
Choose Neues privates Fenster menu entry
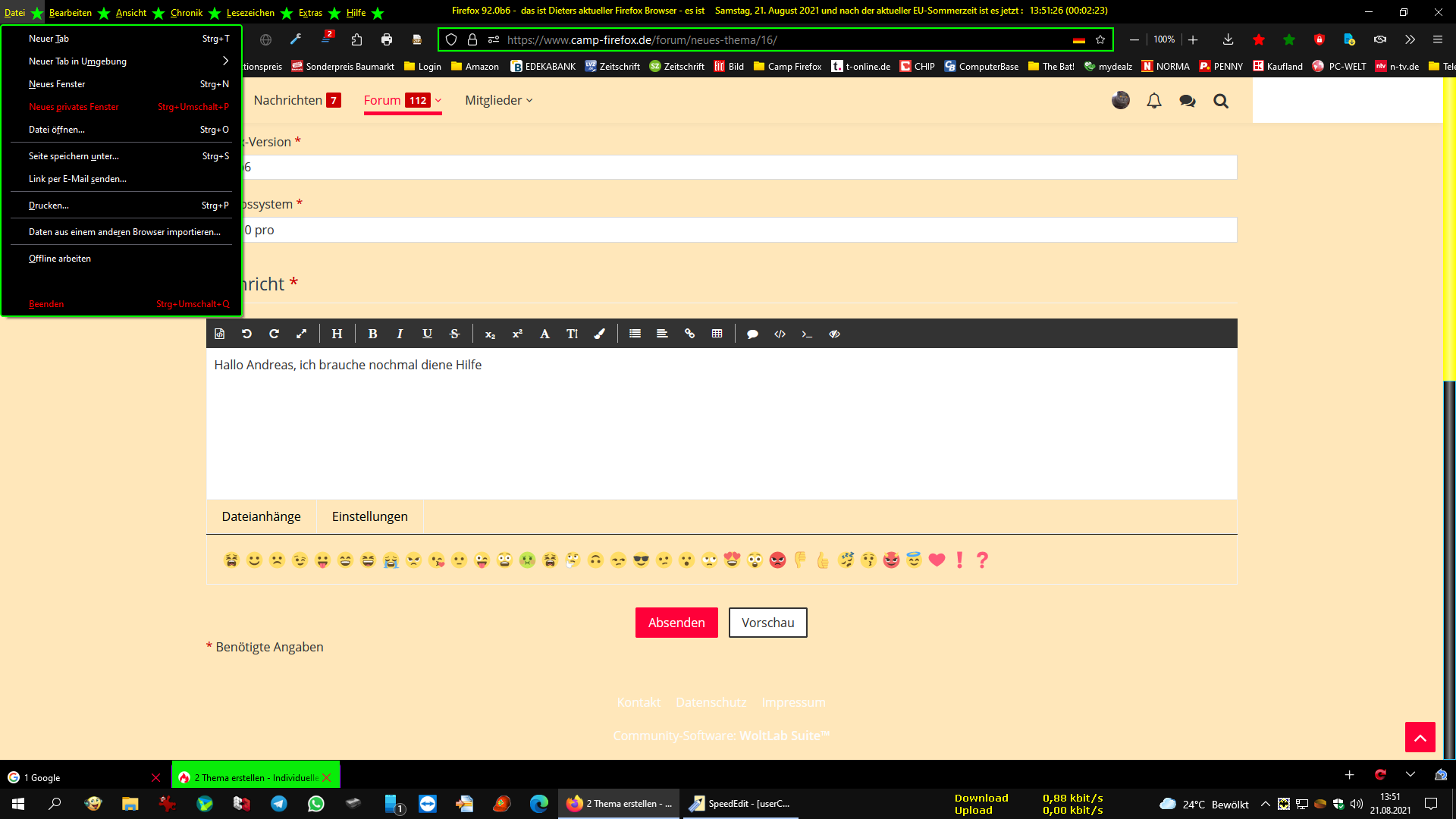(x=74, y=107)
